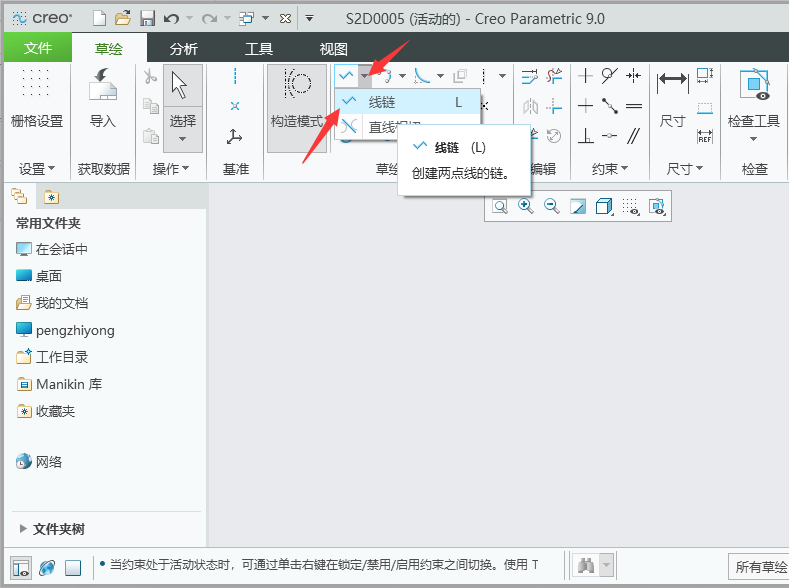Open the fillet type dropdown arrow
This screenshot has height=588, width=789.
[x=440, y=76]
